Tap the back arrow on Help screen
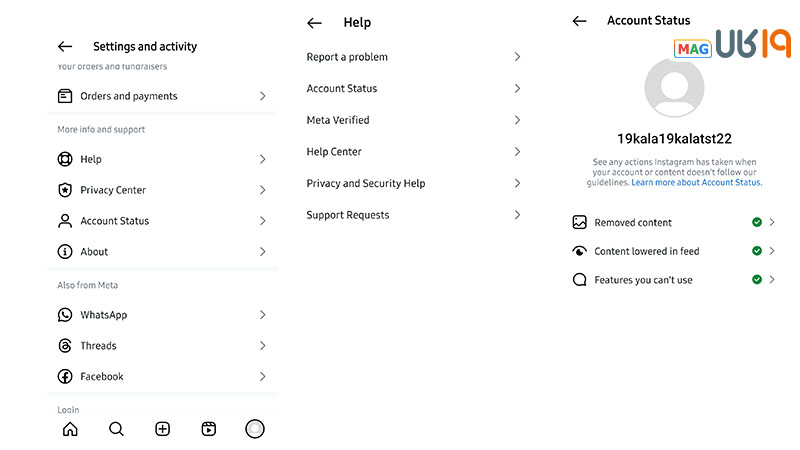The width and height of the screenshot is (800, 450). point(314,22)
